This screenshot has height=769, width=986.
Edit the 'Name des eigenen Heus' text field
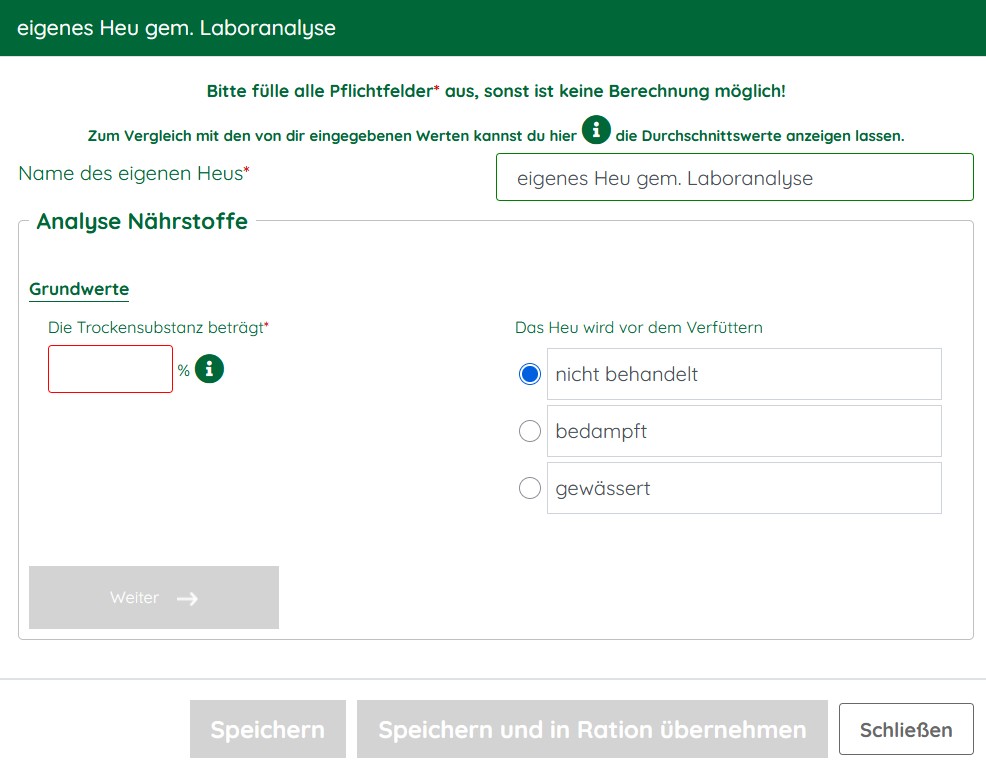point(734,177)
